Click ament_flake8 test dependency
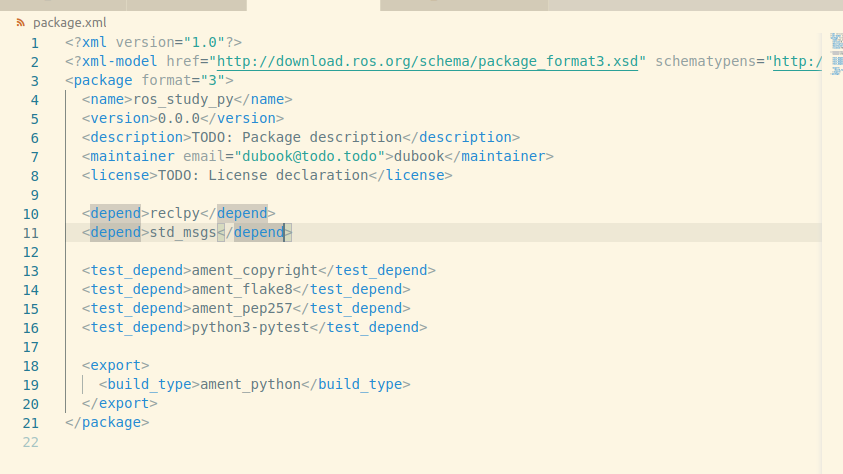The width and height of the screenshot is (843, 474). coord(242,289)
